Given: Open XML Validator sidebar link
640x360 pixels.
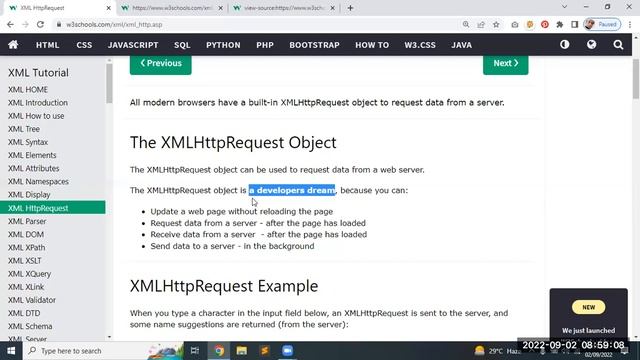Looking at the screenshot, I should [32, 300].
